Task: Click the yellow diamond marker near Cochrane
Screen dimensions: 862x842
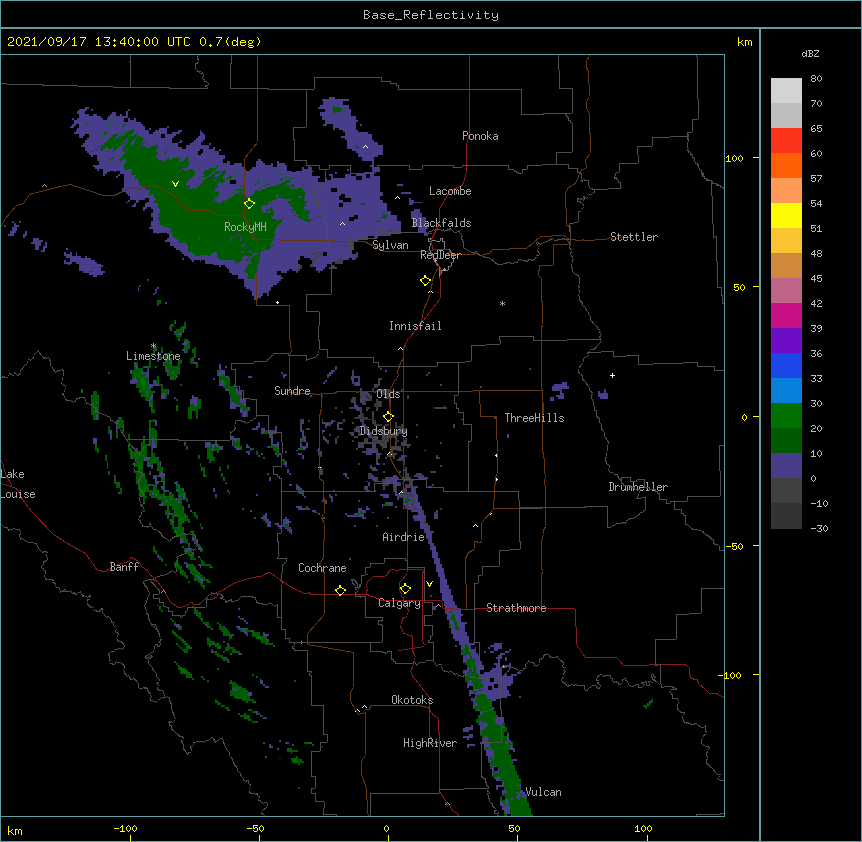Action: tap(340, 590)
